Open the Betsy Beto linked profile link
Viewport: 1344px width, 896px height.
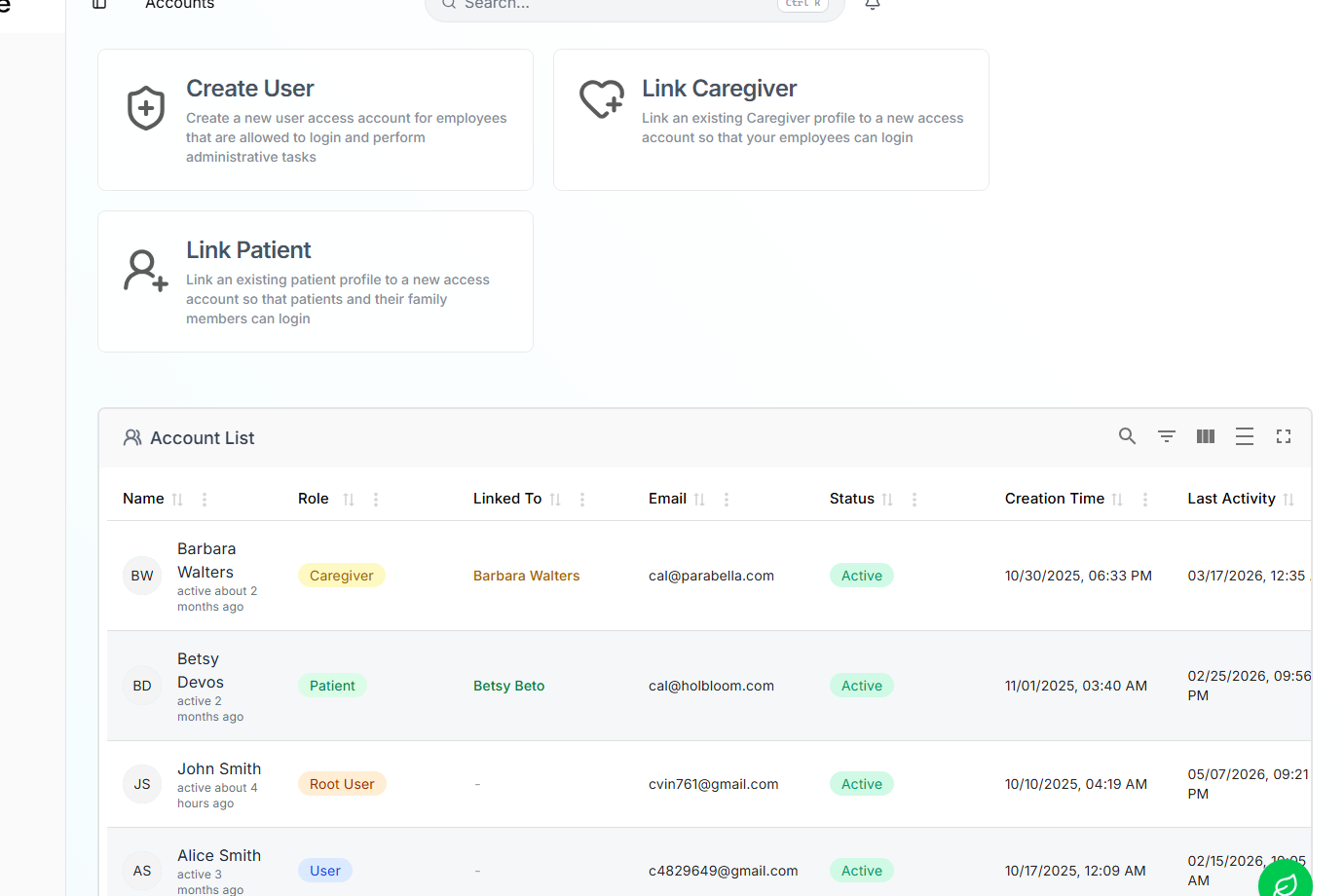point(508,686)
